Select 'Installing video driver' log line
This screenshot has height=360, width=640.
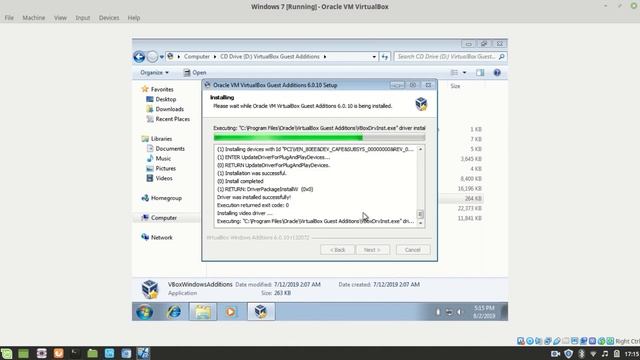(x=244, y=213)
